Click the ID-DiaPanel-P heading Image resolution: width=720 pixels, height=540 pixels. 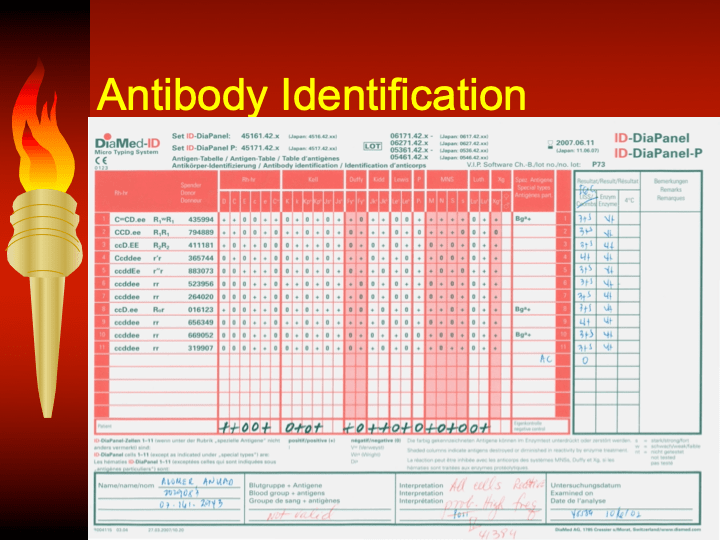click(661, 153)
